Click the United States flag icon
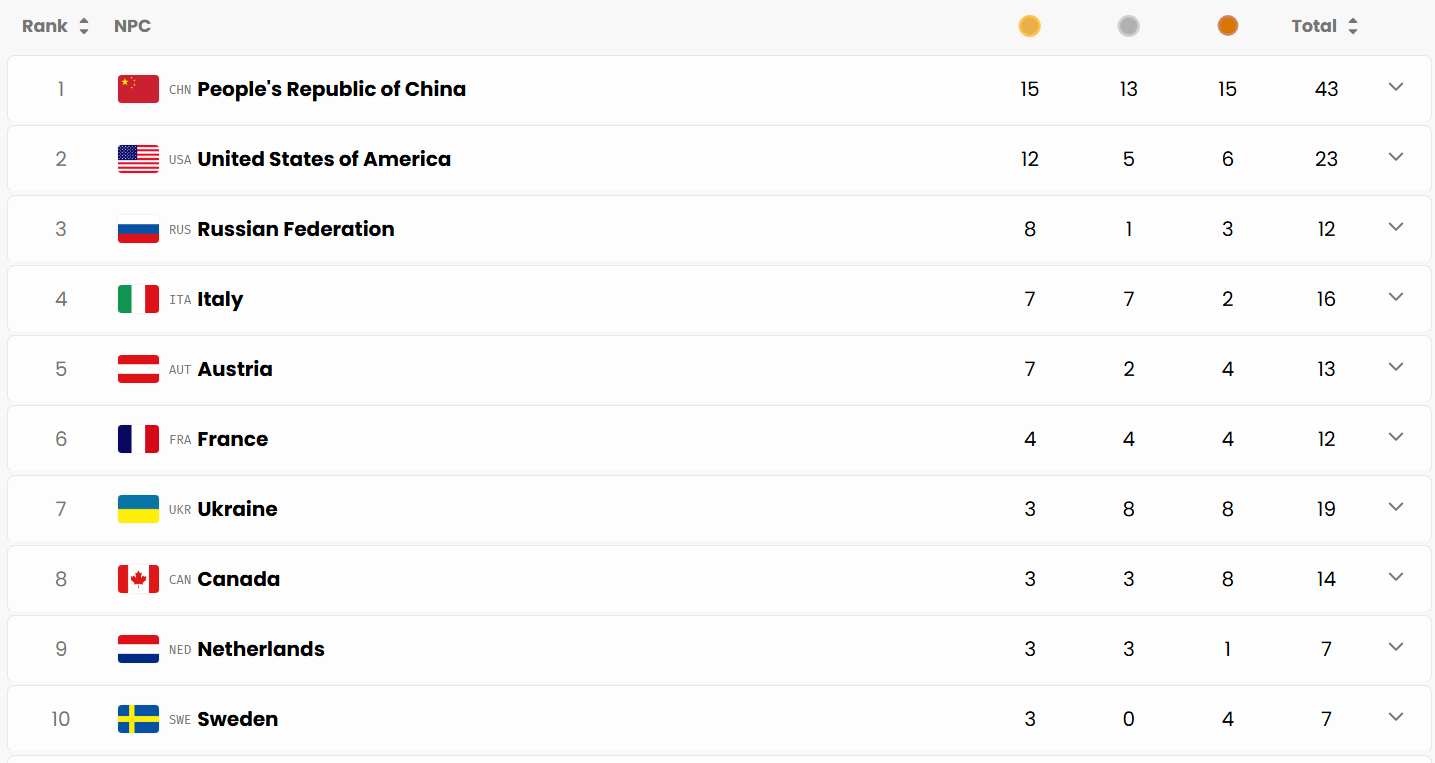This screenshot has height=763, width=1435. [x=138, y=159]
